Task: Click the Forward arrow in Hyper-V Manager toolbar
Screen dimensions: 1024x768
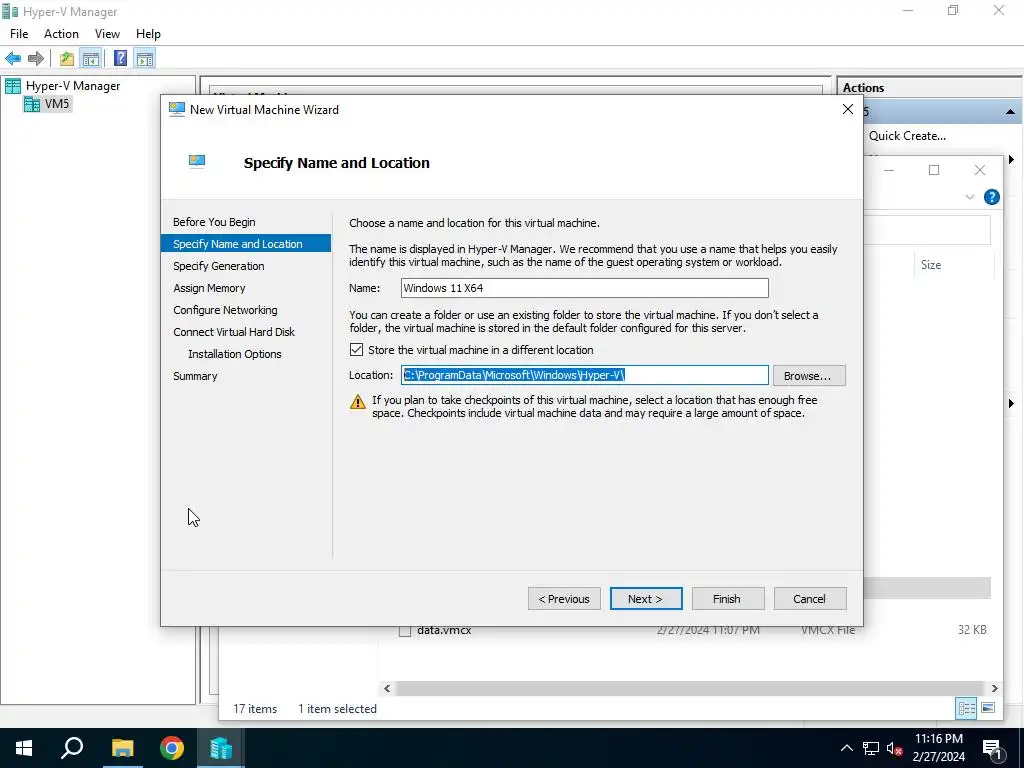Action: point(36,59)
